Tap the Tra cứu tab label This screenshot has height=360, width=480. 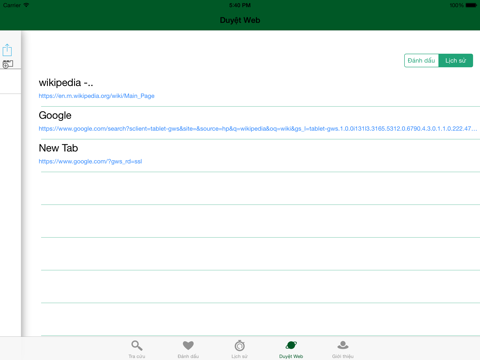point(137,356)
